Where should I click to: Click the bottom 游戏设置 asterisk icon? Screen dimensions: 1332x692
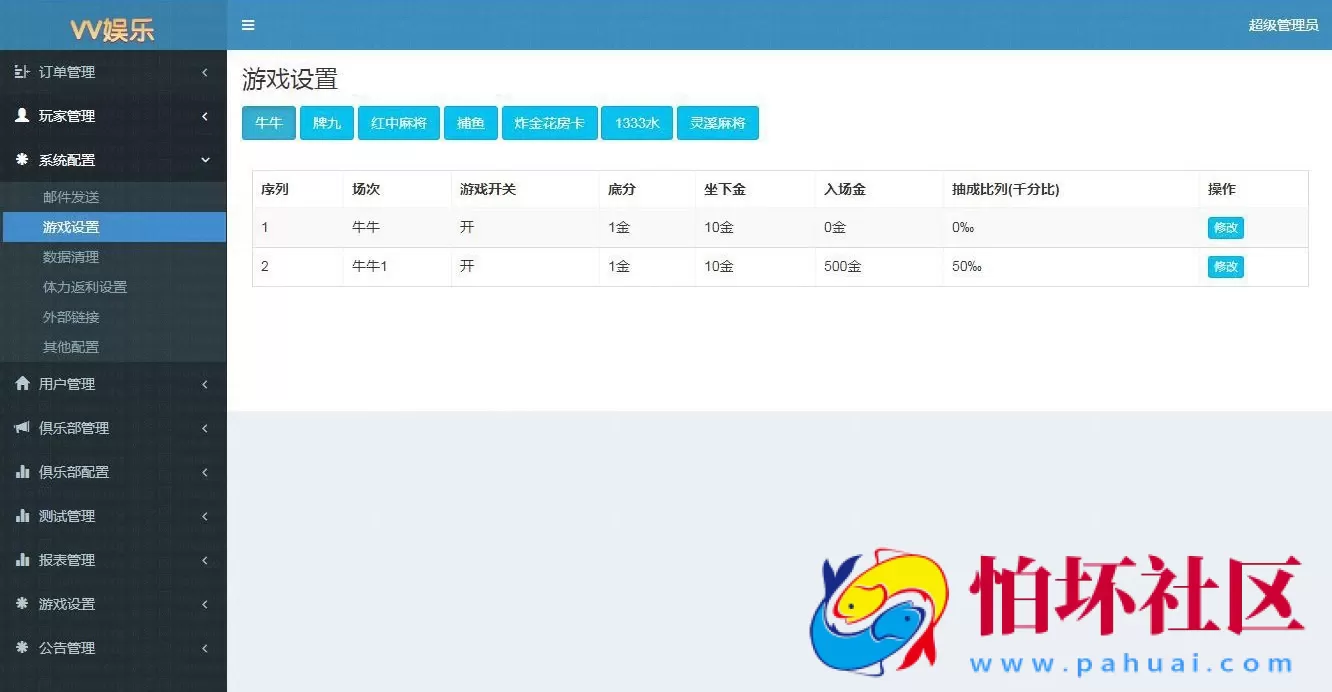coord(23,604)
